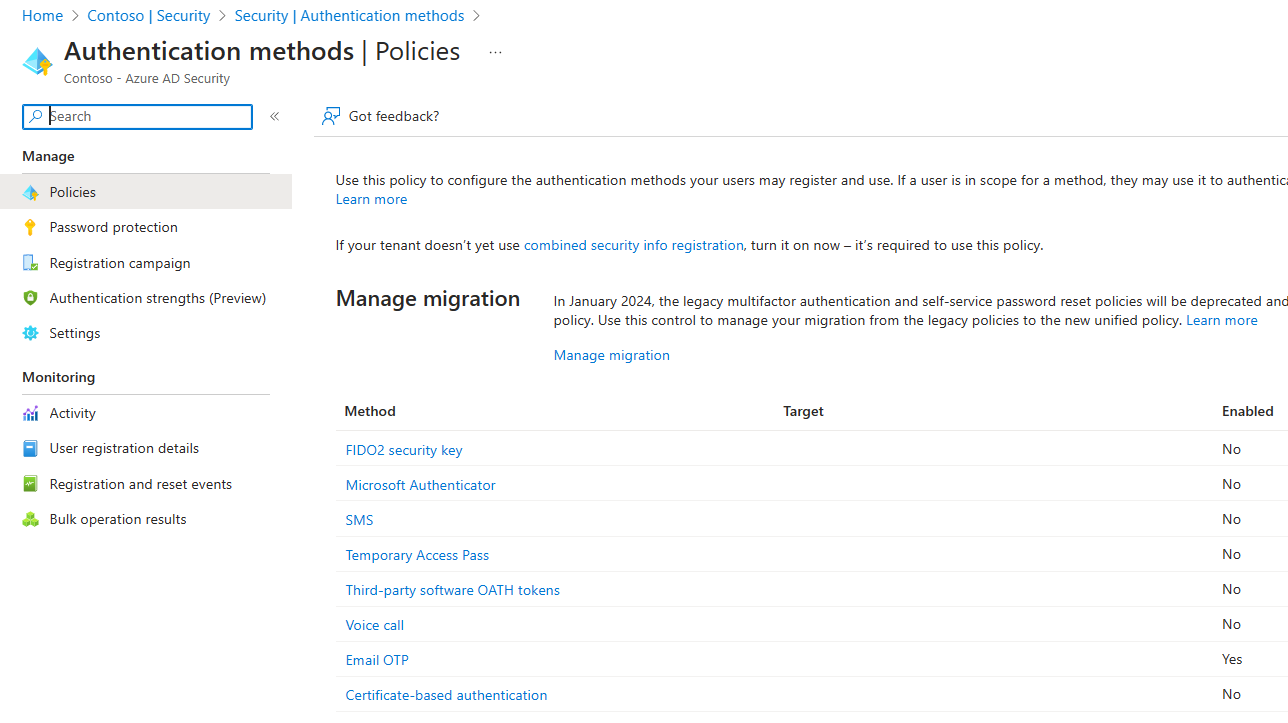
Task: Click the Activity chart icon
Action: pyautogui.click(x=30, y=413)
